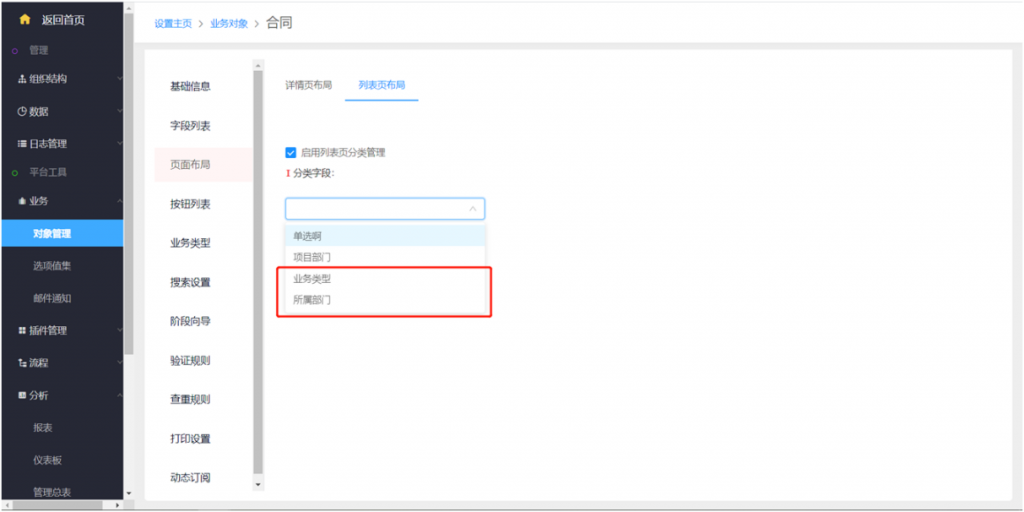
Task: Click the 分类字段 select input field
Action: pyautogui.click(x=376, y=209)
